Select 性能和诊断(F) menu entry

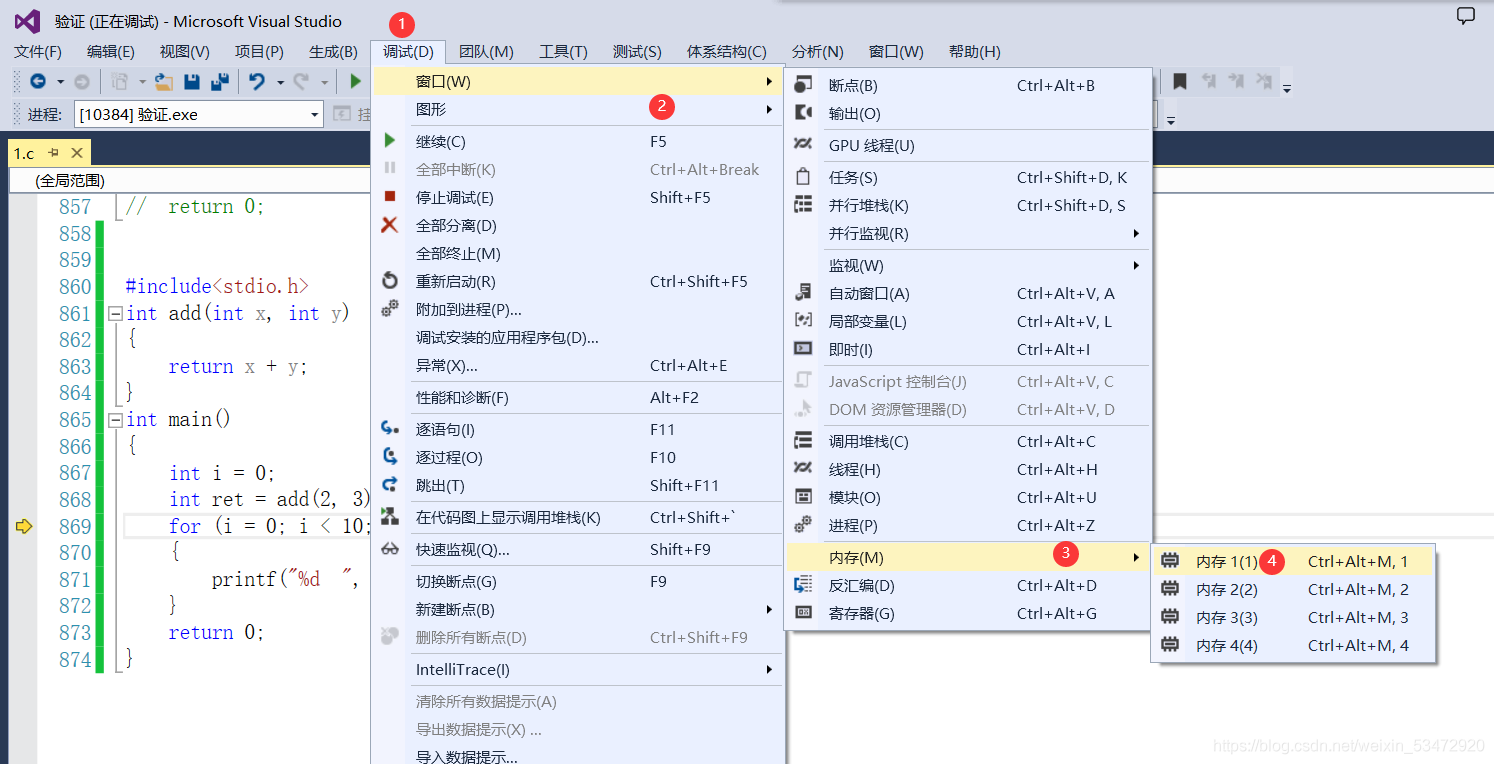577,397
